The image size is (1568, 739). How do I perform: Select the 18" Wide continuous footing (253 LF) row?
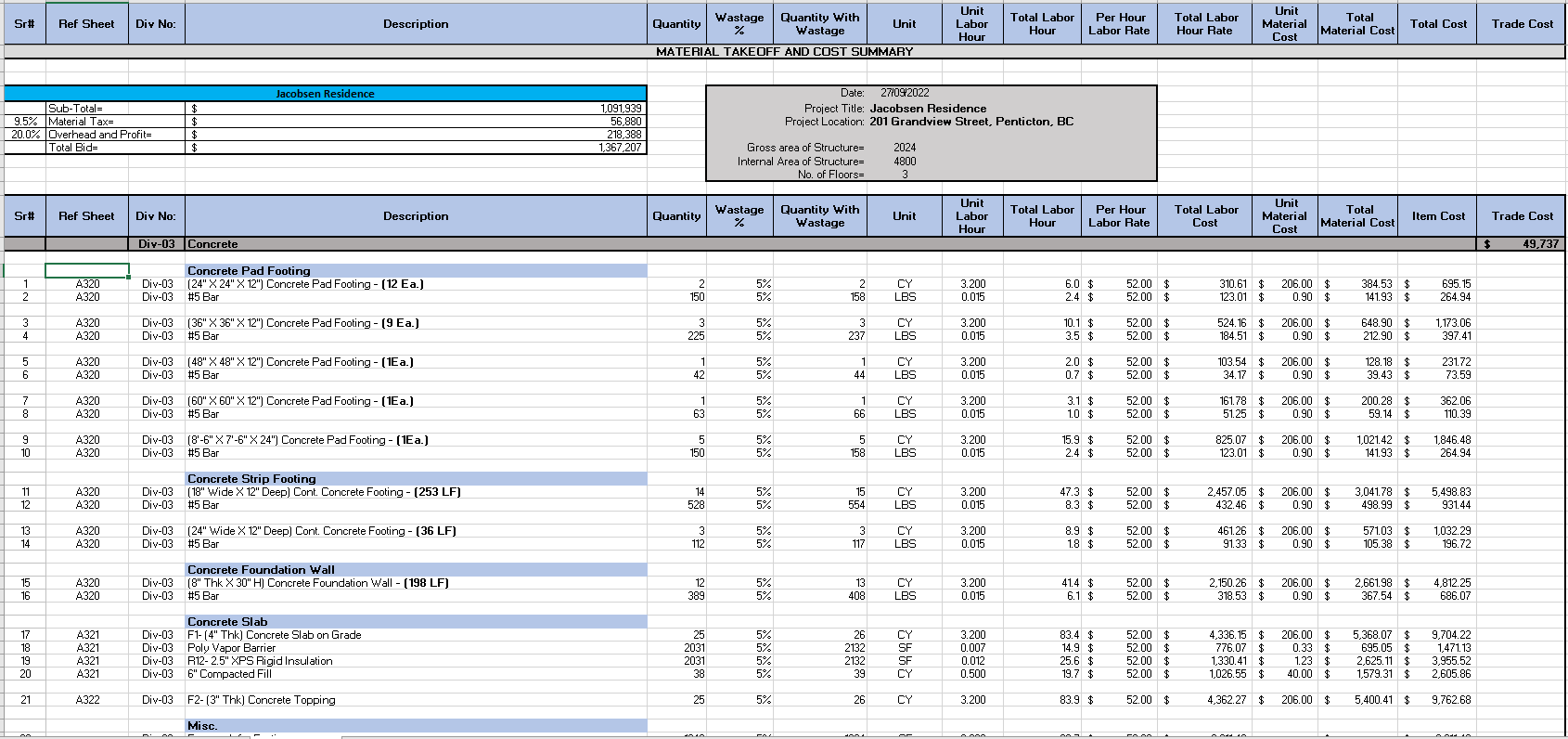[x=324, y=492]
